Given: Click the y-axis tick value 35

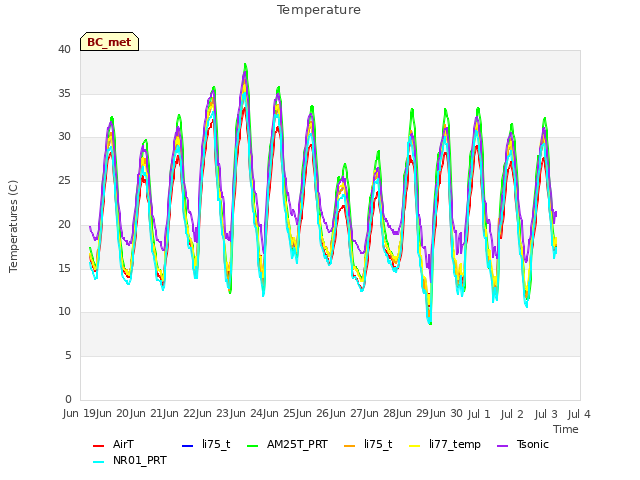Looking at the screenshot, I should [x=64, y=93].
